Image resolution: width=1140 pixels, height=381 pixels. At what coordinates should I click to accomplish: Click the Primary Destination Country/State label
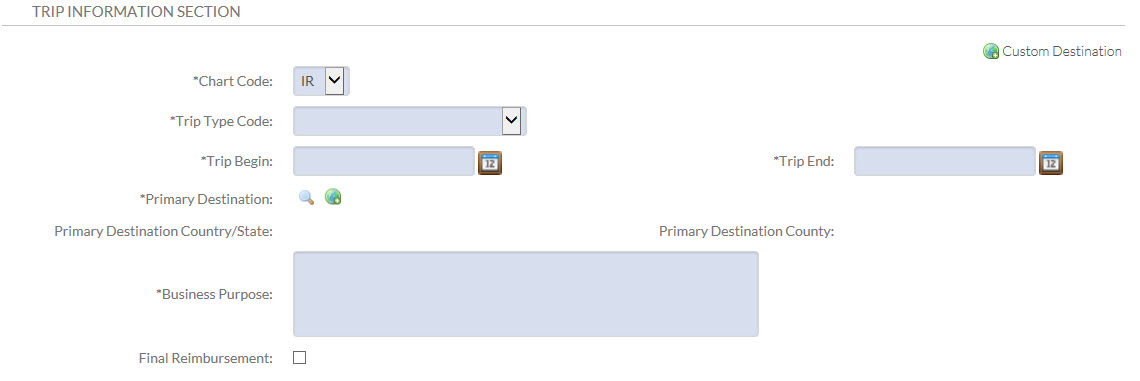point(164,232)
